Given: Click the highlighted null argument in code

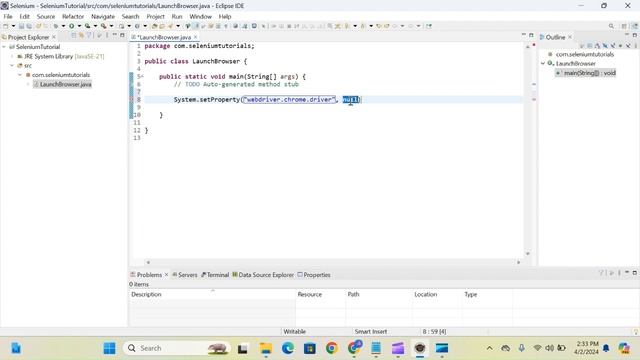Looking at the screenshot, I should [350, 100].
